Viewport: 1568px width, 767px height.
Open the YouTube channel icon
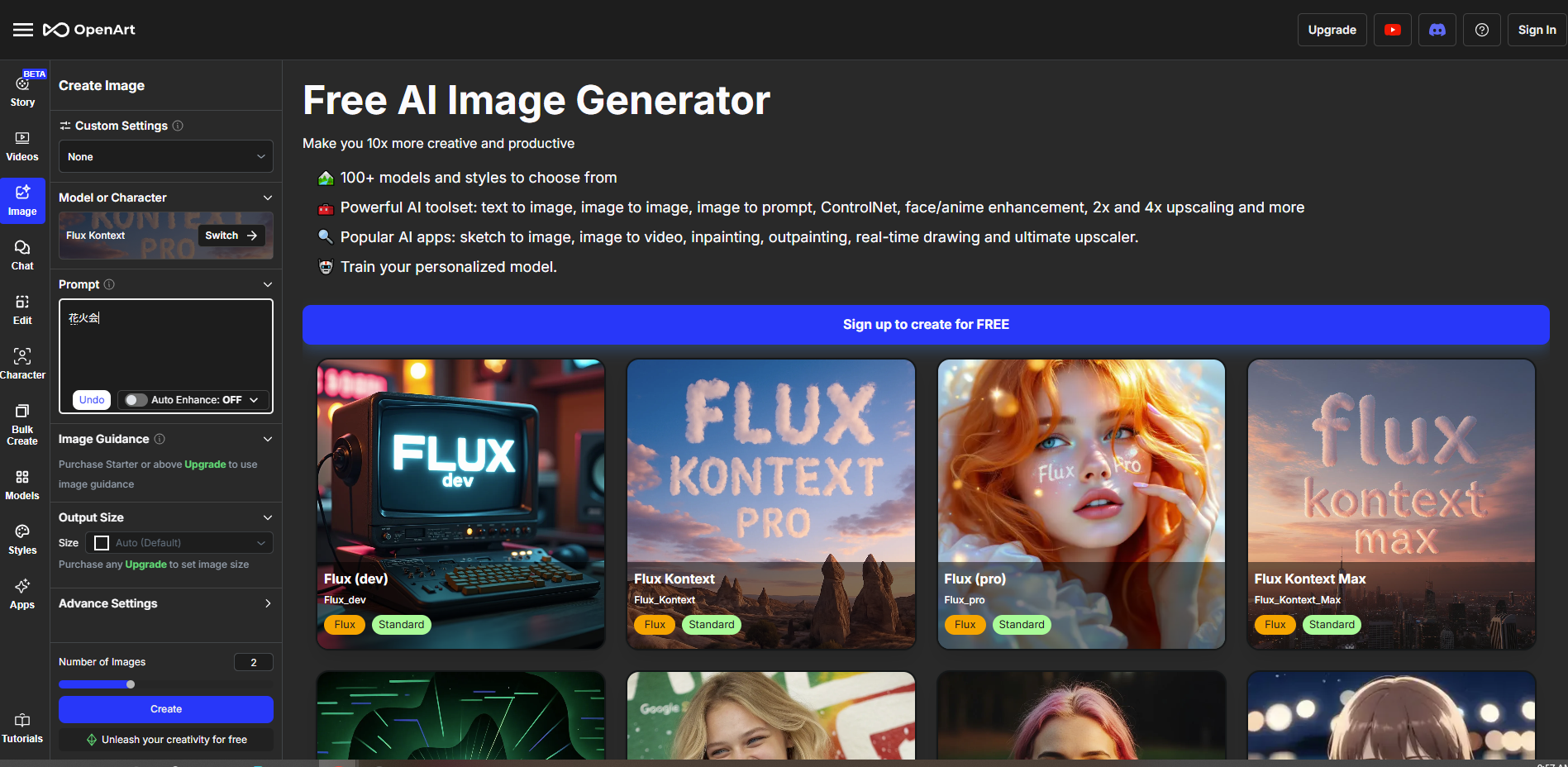[x=1393, y=30]
